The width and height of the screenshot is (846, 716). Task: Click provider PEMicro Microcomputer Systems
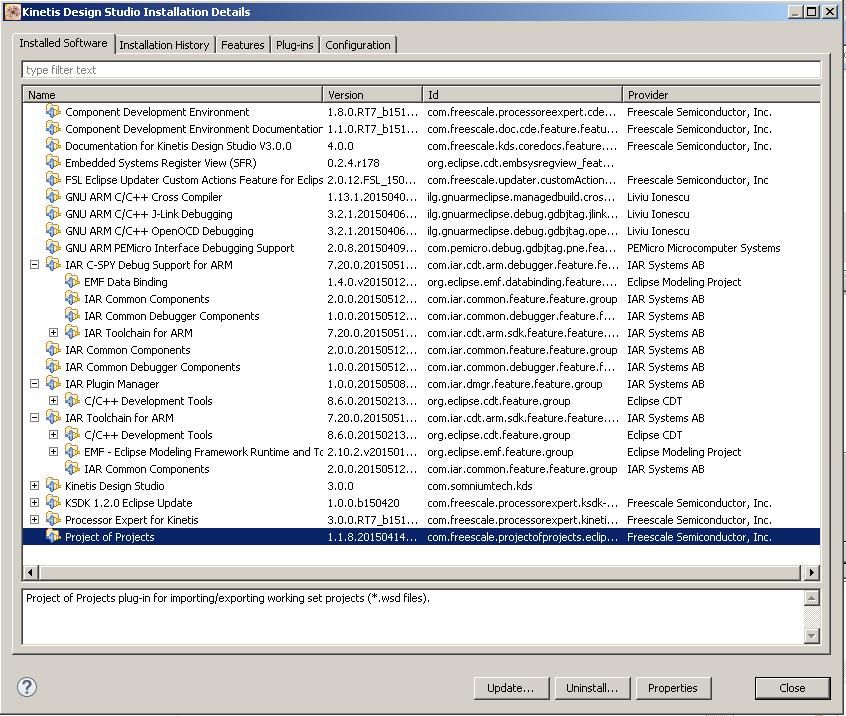click(704, 248)
